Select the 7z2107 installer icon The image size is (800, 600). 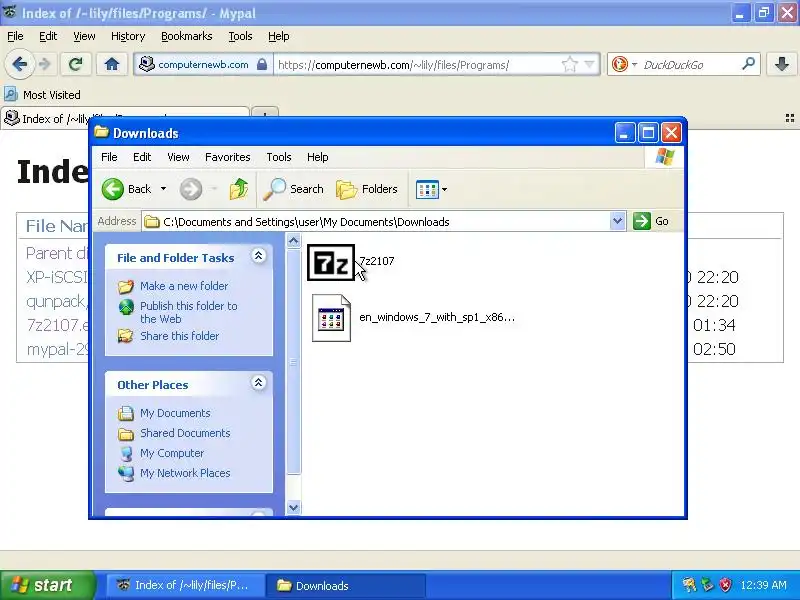331,262
